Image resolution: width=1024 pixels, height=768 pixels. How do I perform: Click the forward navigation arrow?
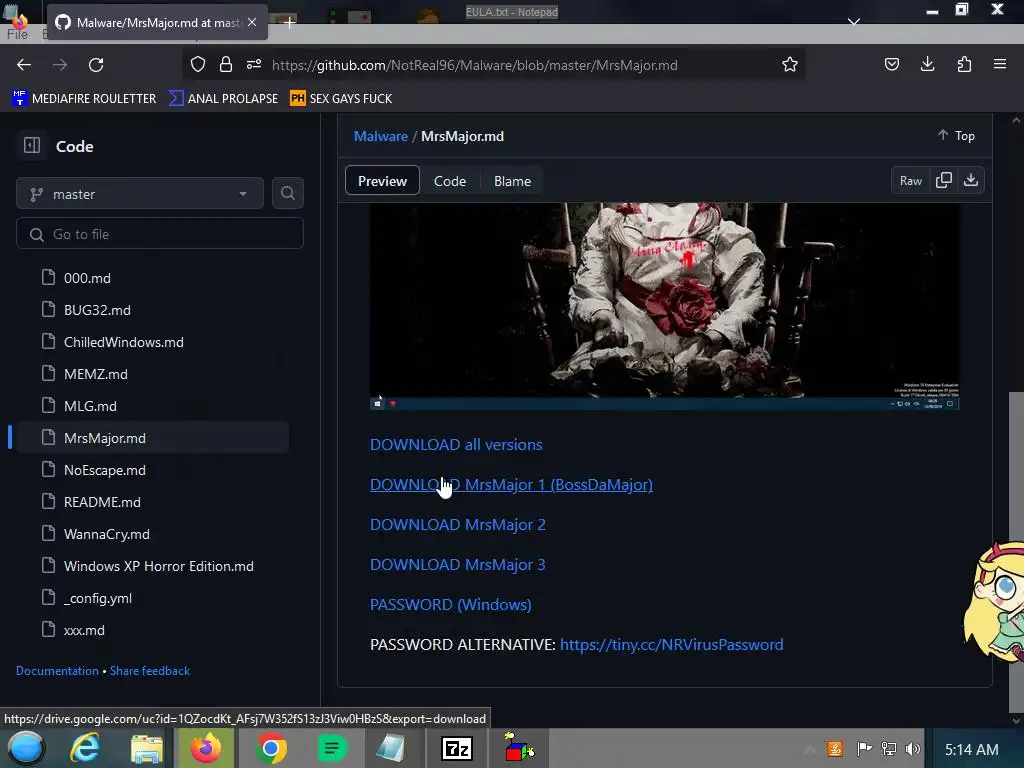click(60, 65)
